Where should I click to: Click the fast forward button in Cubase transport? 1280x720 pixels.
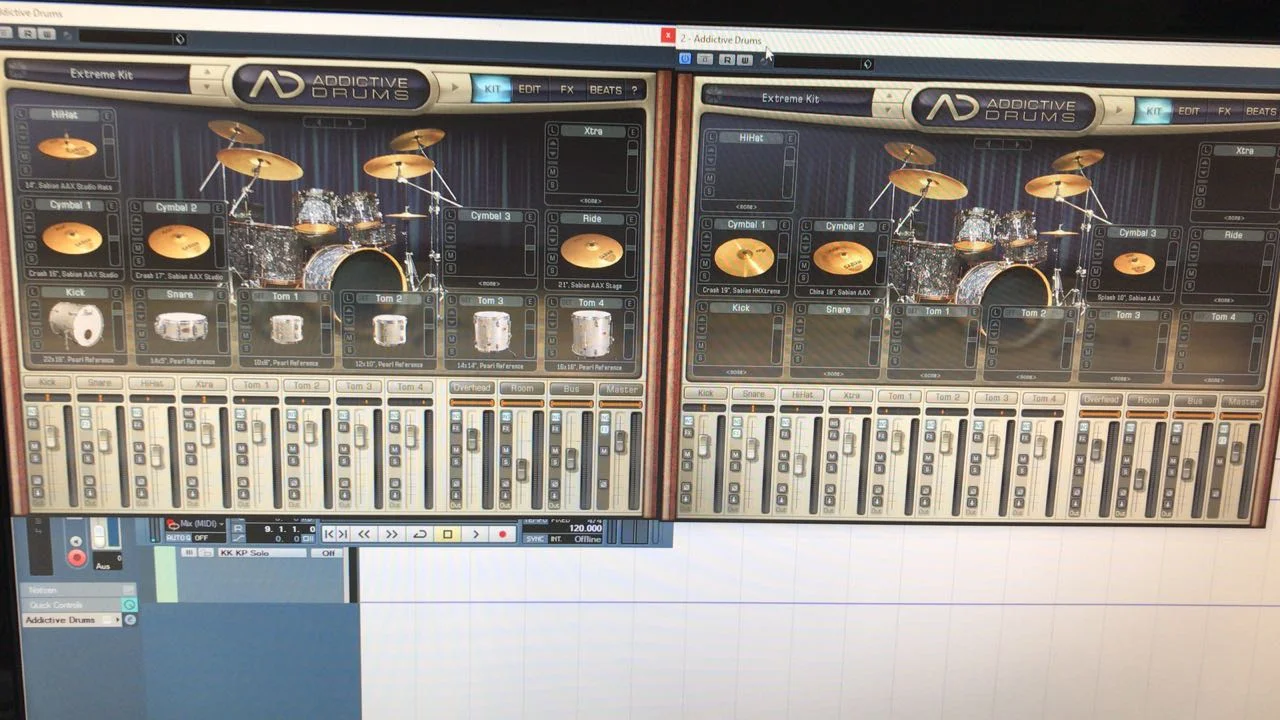click(392, 534)
